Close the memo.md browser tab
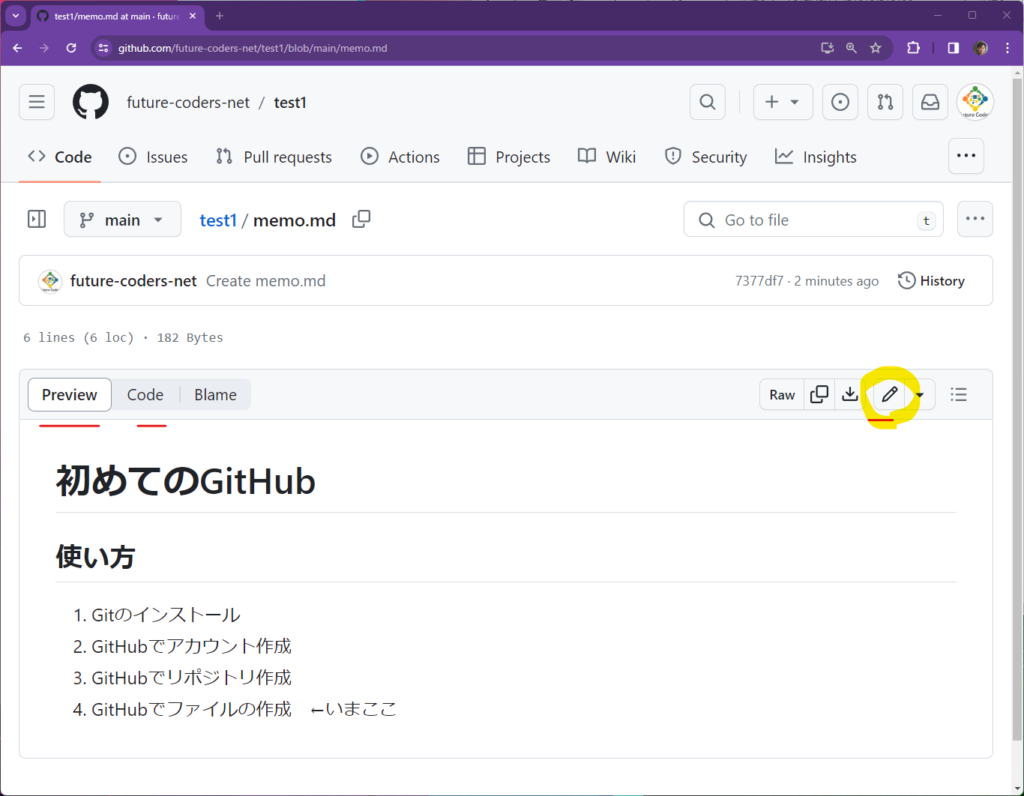Screen dimensions: 1024x796 pyautogui.click(x=193, y=16)
